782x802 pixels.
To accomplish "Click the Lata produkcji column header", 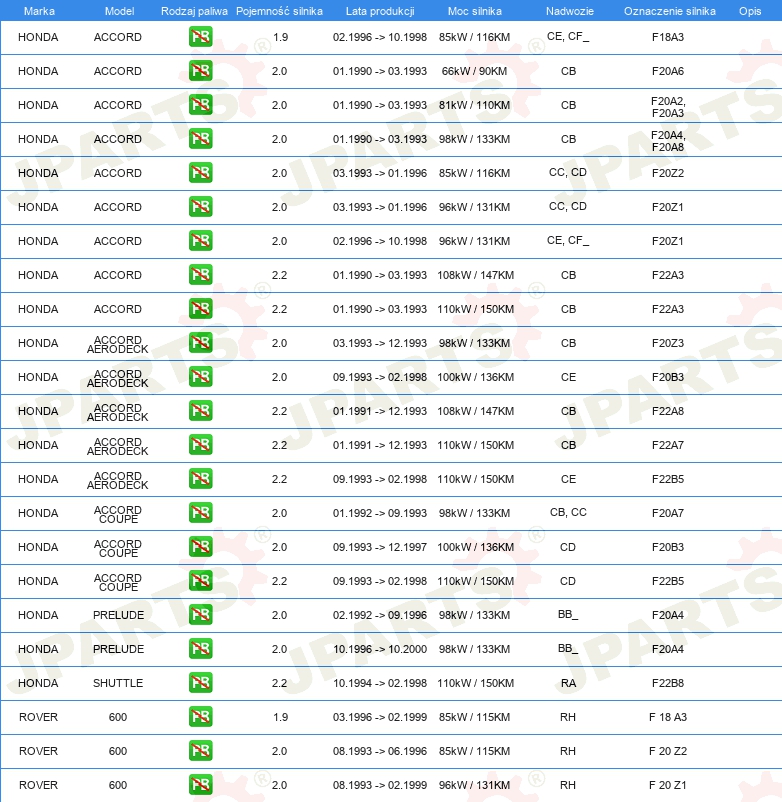I will pyautogui.click(x=380, y=11).
